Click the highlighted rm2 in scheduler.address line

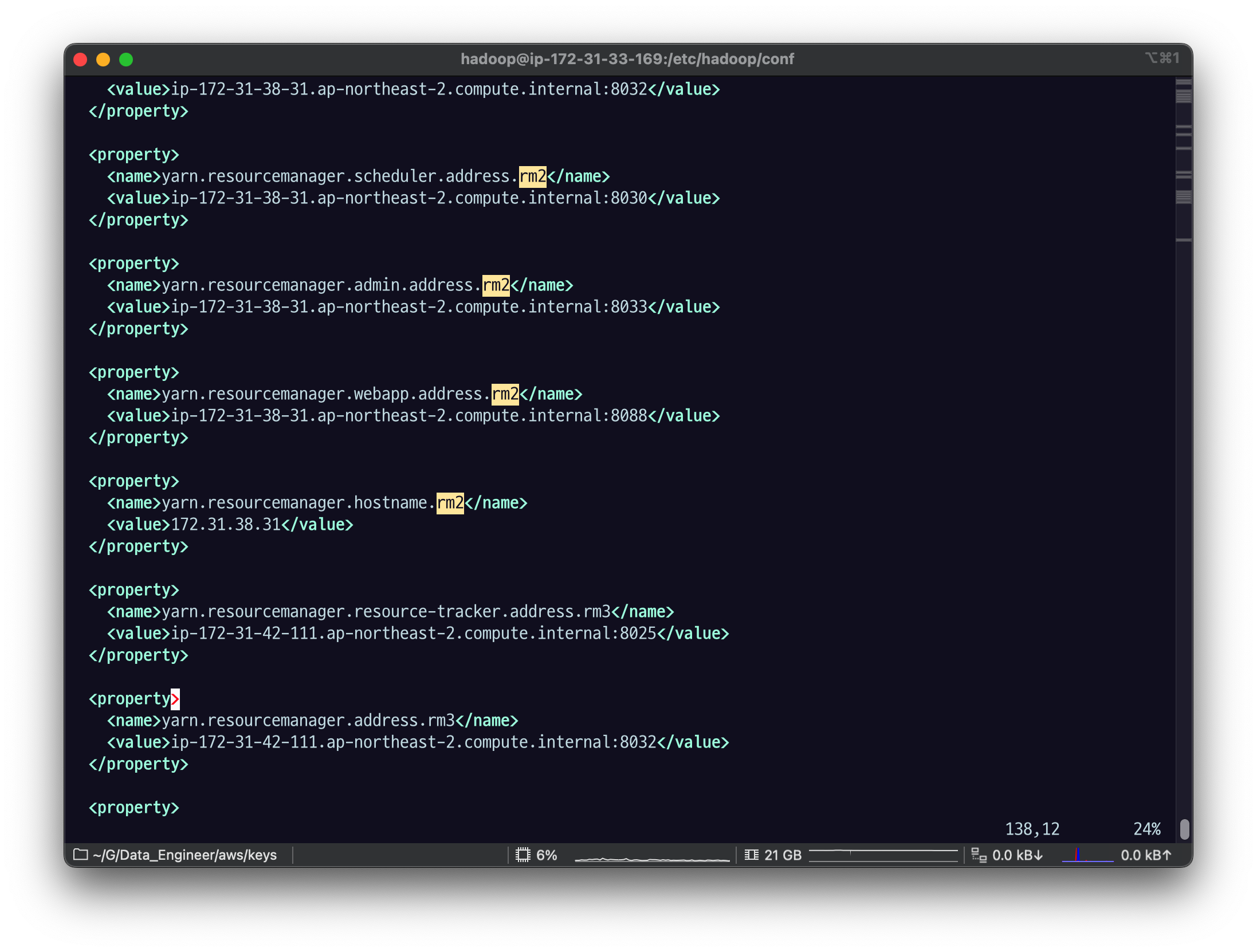(532, 176)
